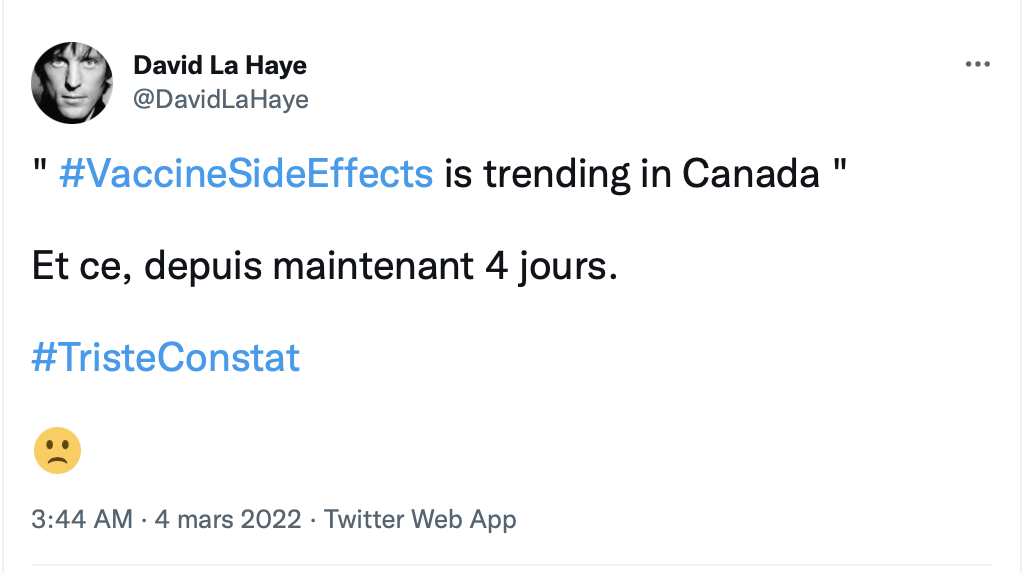Click the 4 mars 2022 date

pyautogui.click(x=227, y=520)
